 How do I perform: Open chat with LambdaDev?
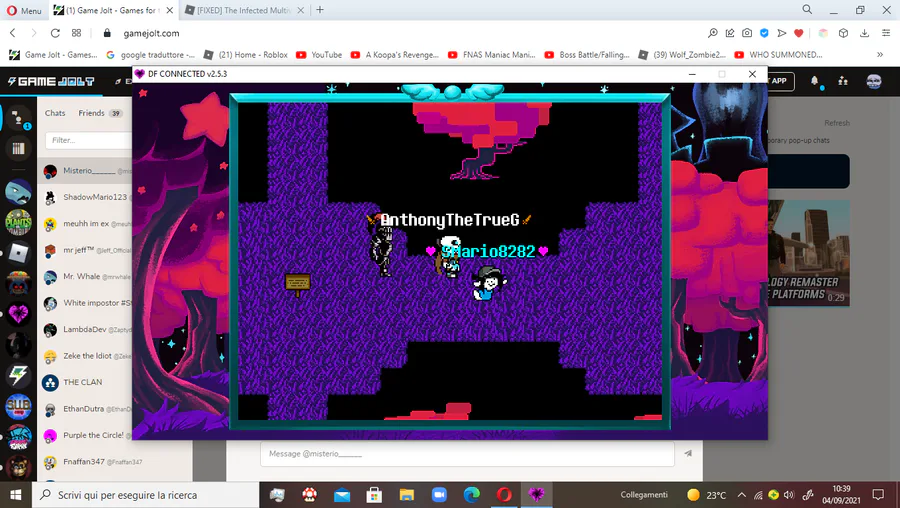point(85,329)
